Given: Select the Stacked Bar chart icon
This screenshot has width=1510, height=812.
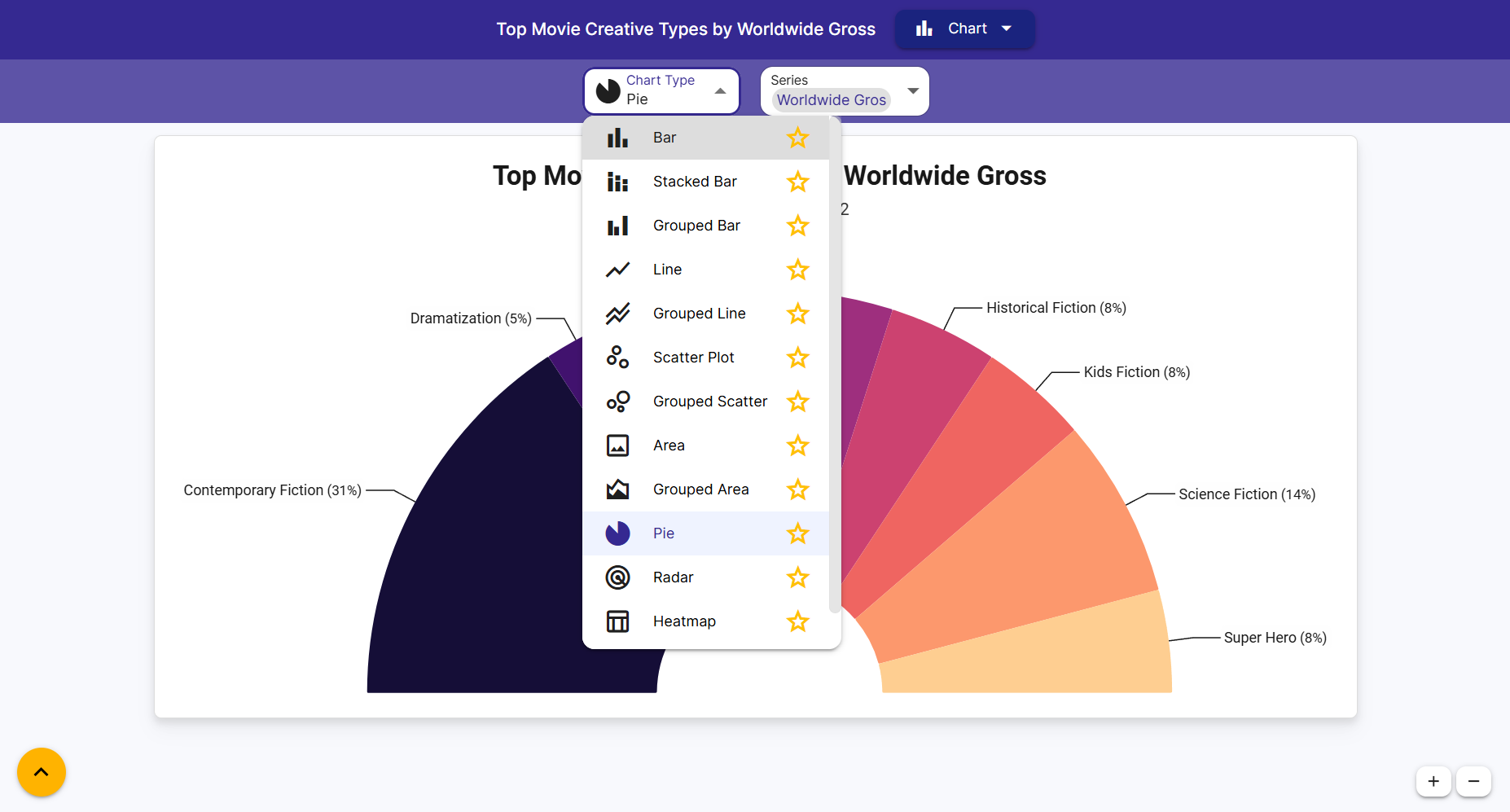Looking at the screenshot, I should [x=617, y=182].
